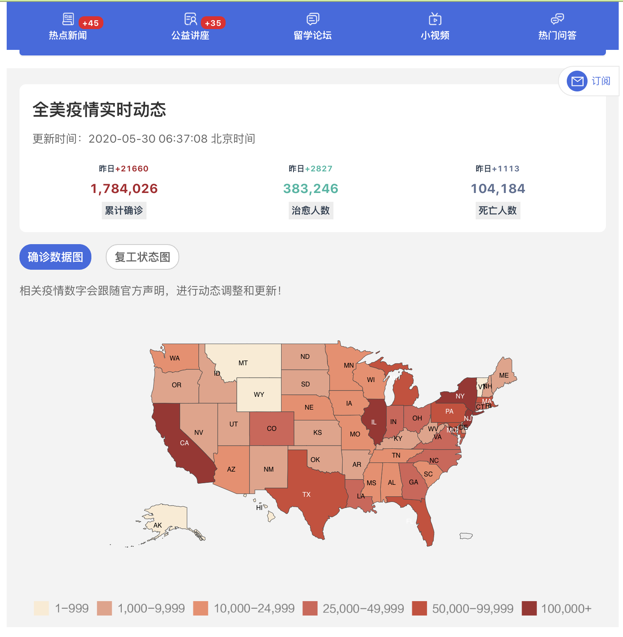Image resolution: width=623 pixels, height=637 pixels.
Task: Click Alaska on the map
Action: point(160,521)
